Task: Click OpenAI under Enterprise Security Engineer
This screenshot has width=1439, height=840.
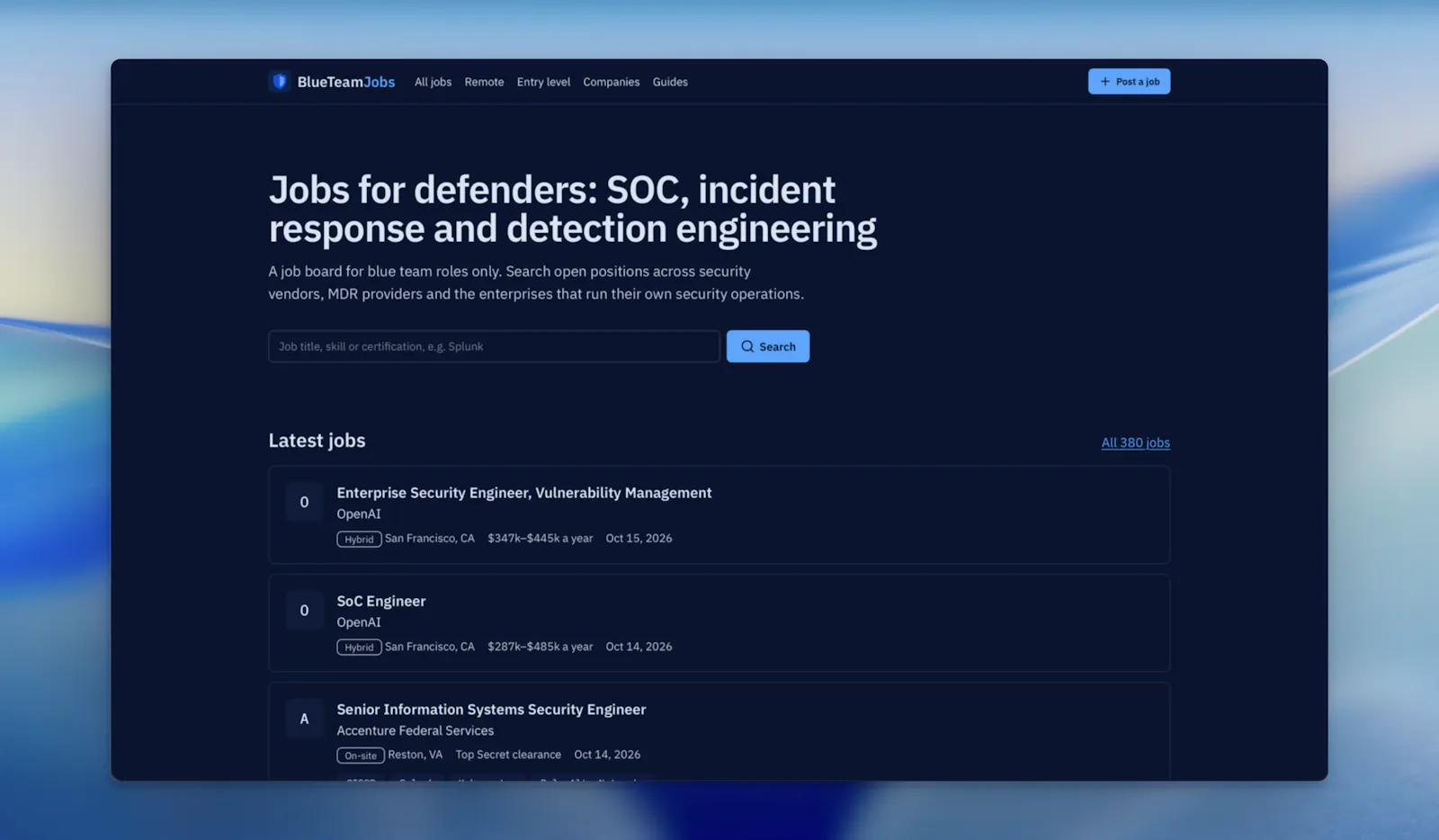Action: [359, 514]
